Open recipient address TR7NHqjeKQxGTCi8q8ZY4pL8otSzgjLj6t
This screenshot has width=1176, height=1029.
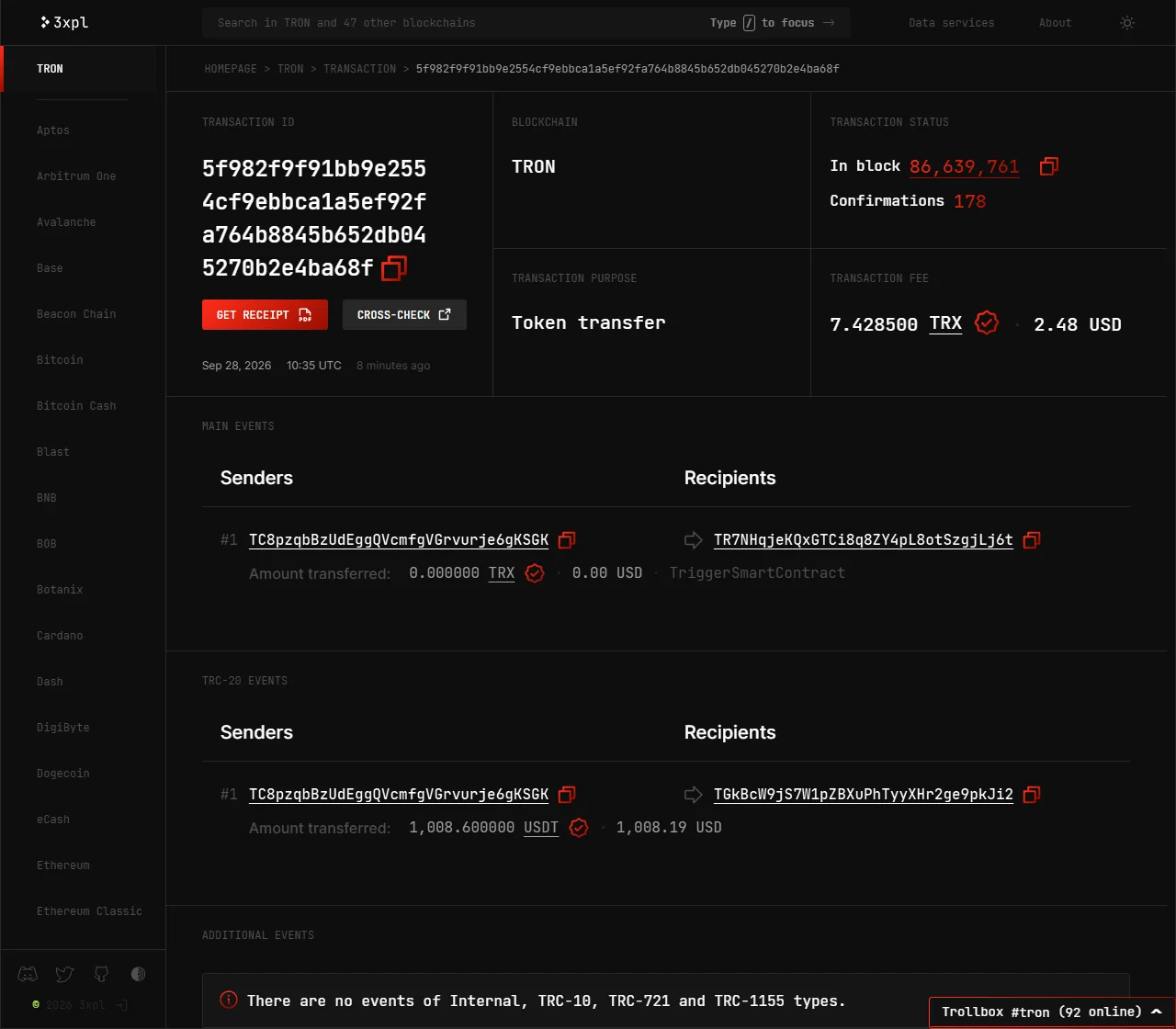[x=864, y=539]
